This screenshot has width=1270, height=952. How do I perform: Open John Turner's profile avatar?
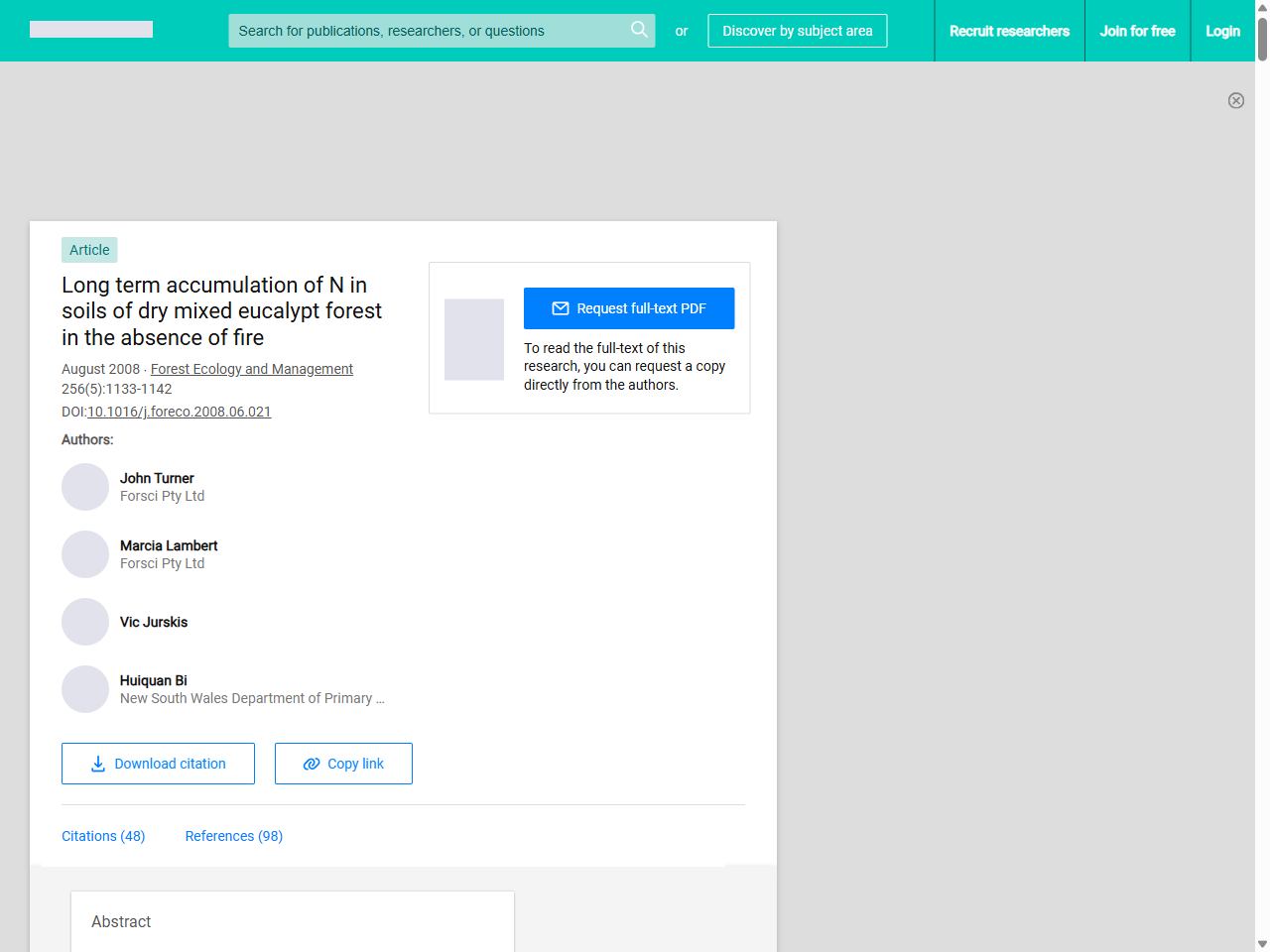point(85,487)
